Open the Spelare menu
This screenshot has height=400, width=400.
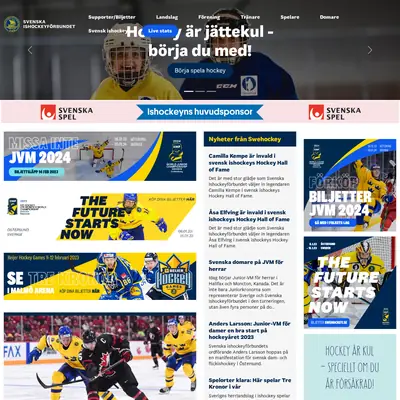coord(290,17)
